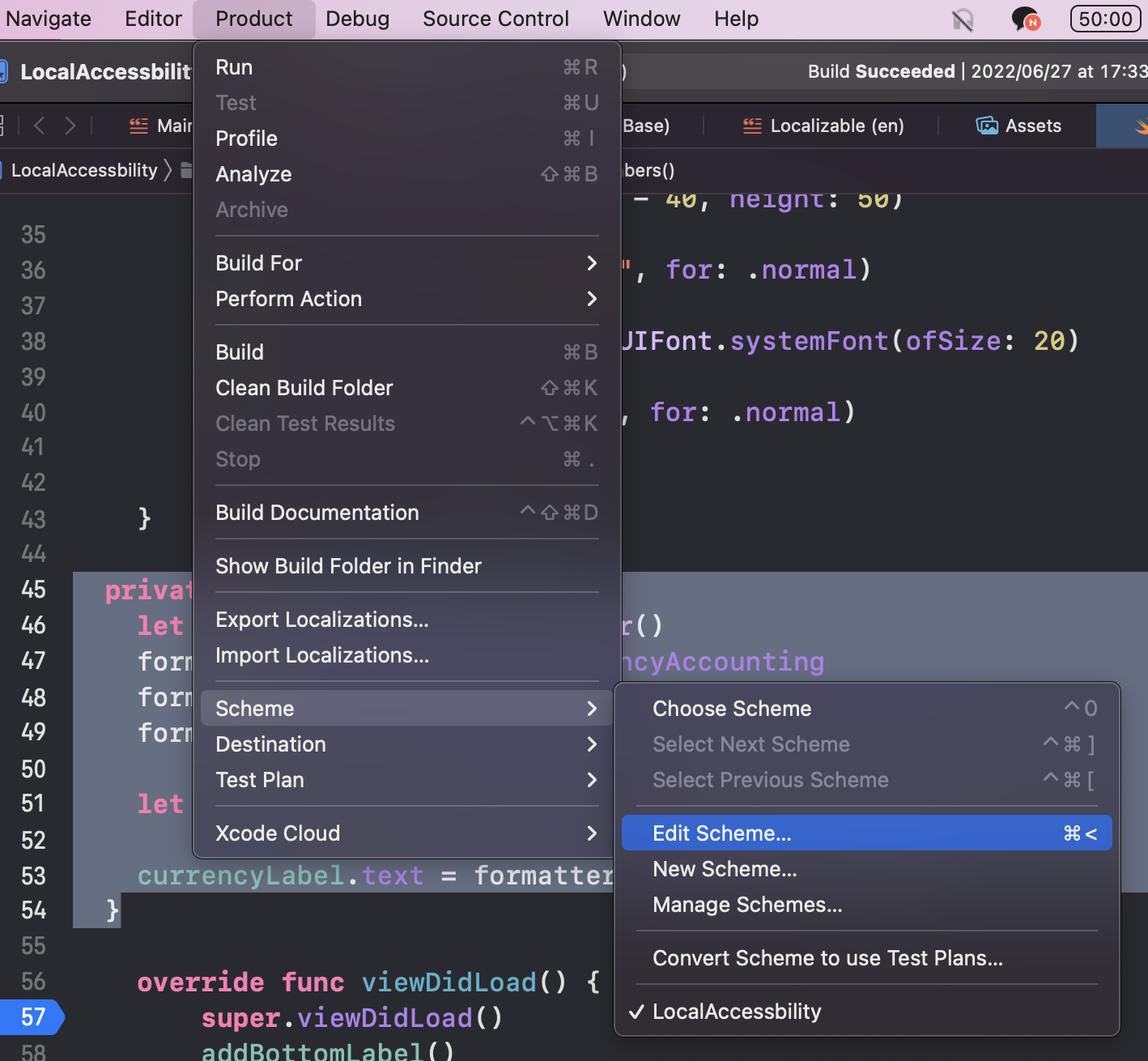Choose Run from Product menu
The width and height of the screenshot is (1148, 1061).
click(407, 67)
